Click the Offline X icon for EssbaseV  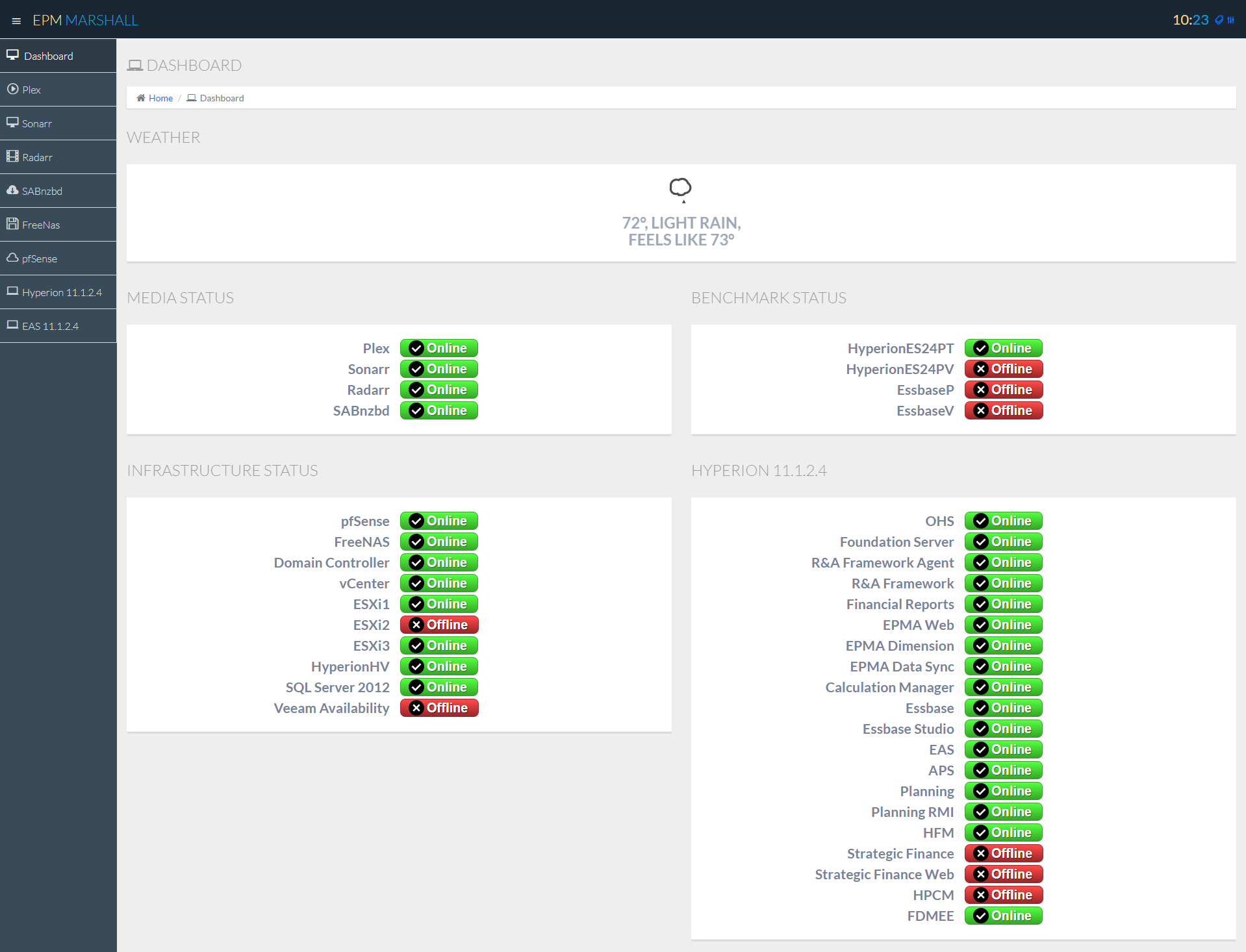[981, 410]
